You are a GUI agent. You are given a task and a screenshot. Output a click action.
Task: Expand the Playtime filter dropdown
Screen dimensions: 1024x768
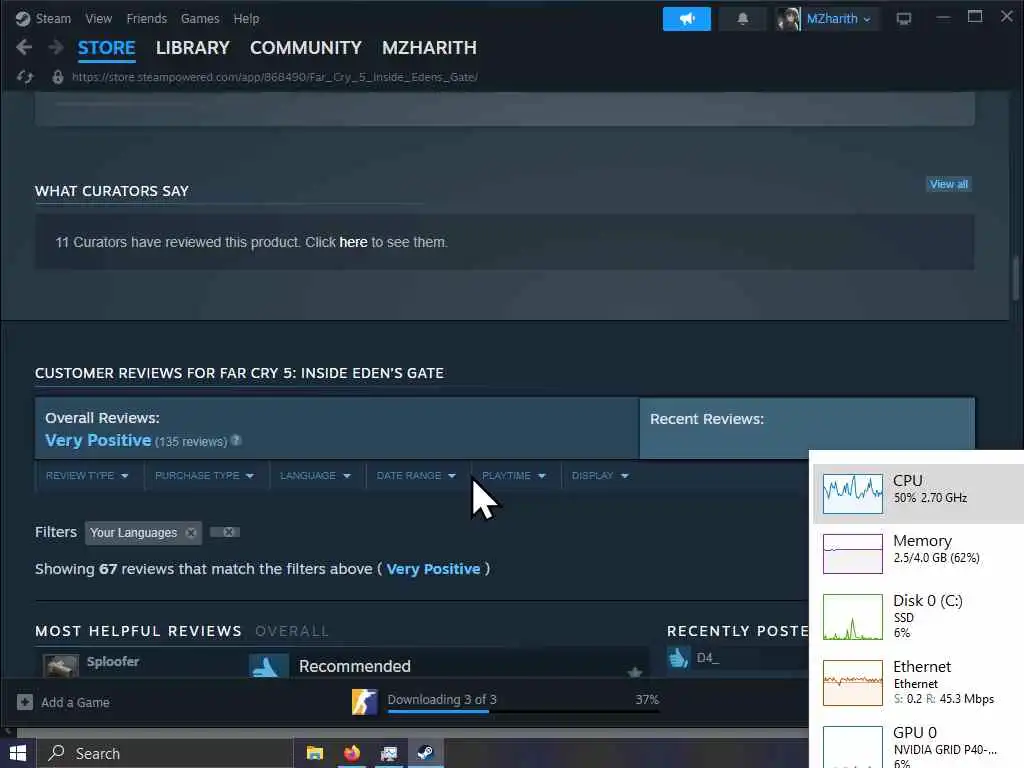[514, 475]
